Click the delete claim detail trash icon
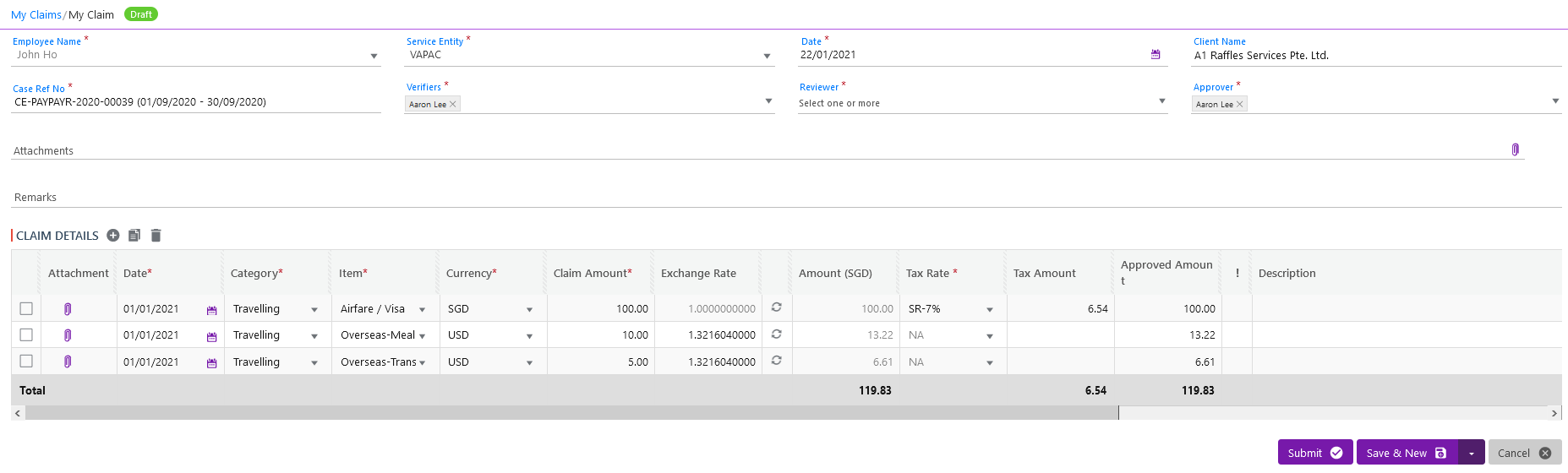This screenshot has height=473, width=1568. (156, 236)
